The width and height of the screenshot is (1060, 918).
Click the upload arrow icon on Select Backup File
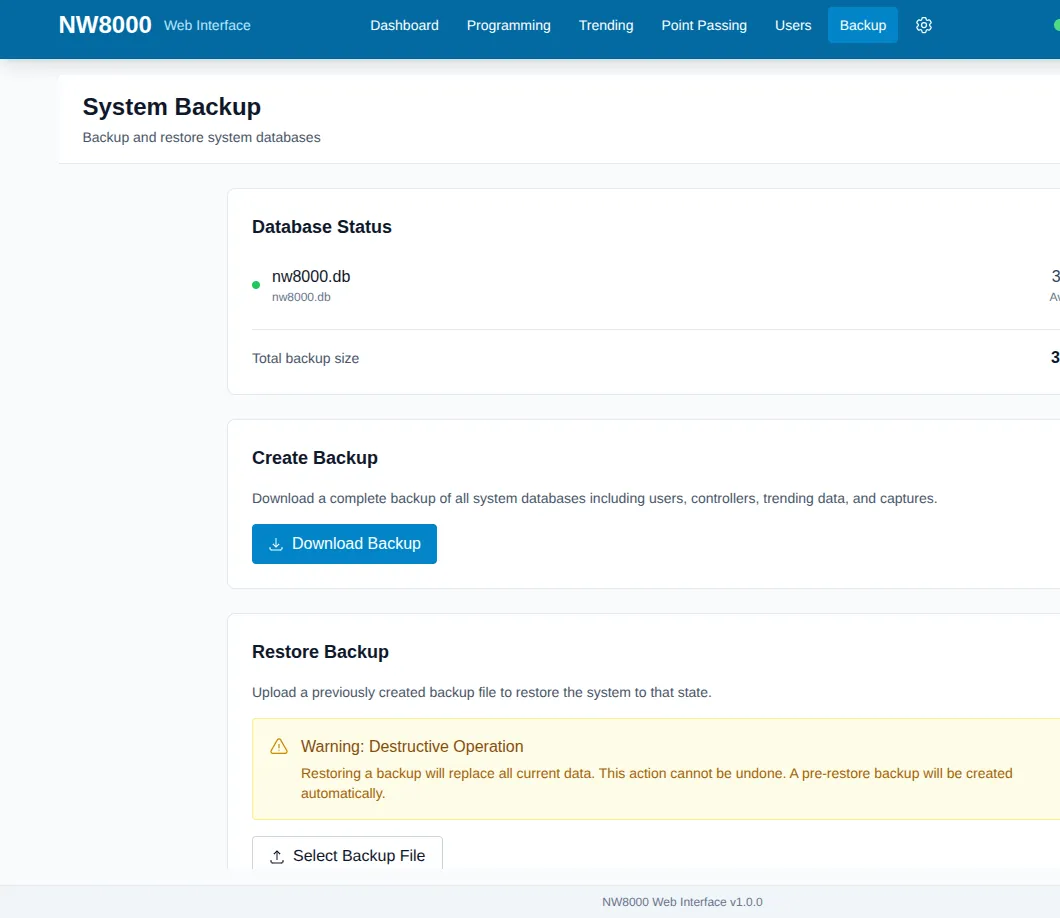(x=276, y=856)
